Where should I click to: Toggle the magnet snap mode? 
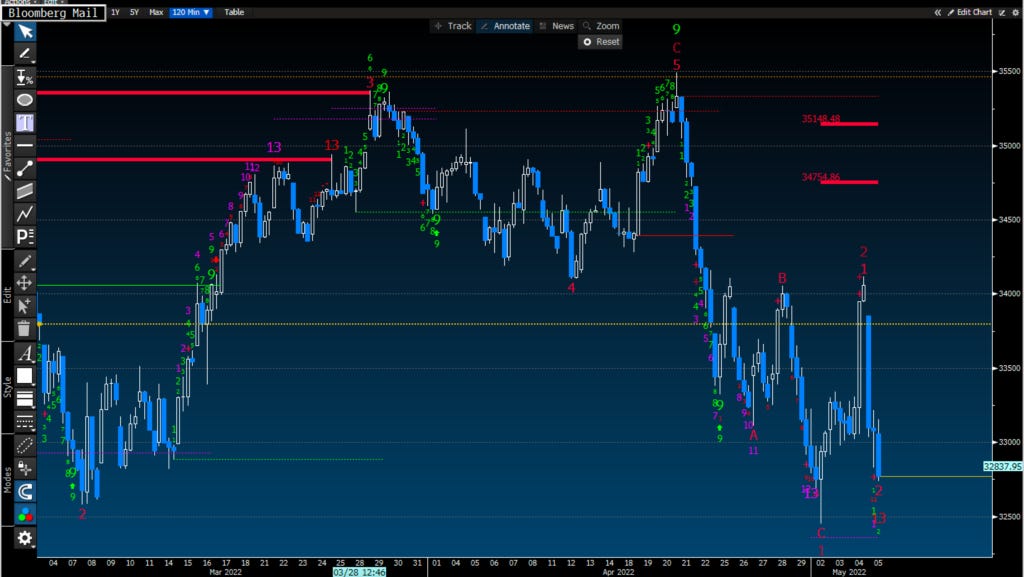pos(25,491)
